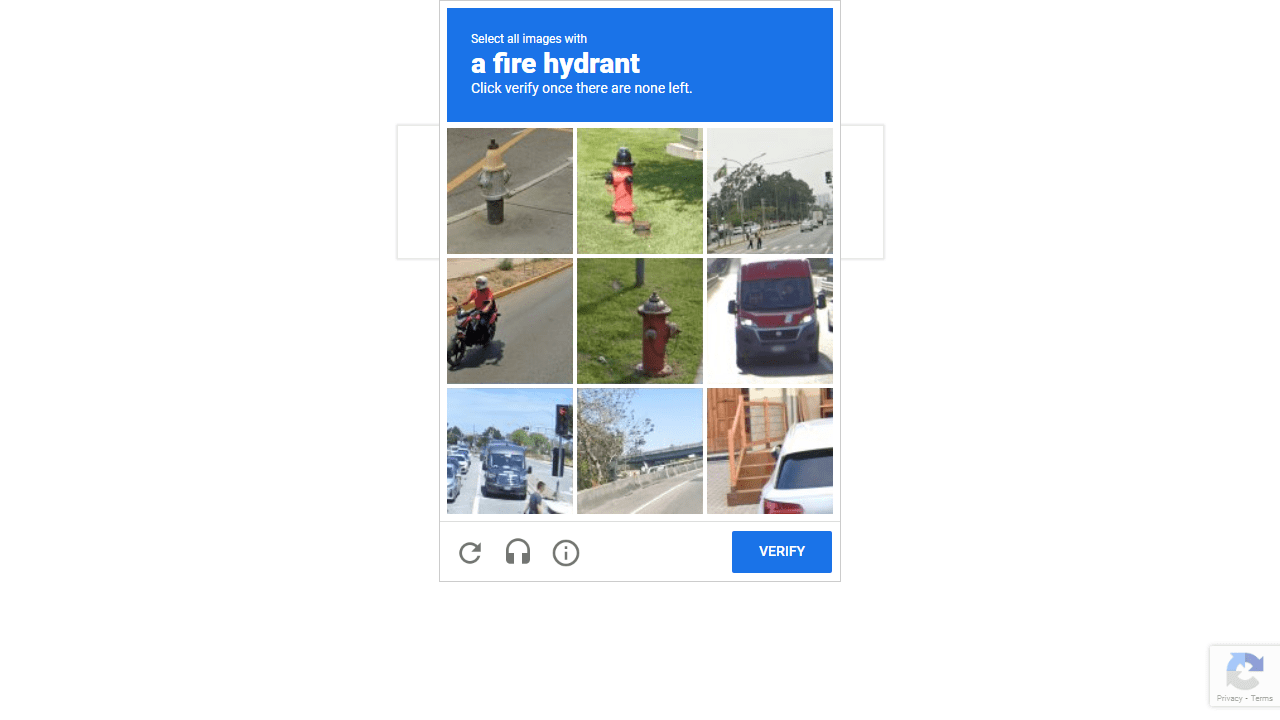This screenshot has width=1280, height=720.
Task: Click the VERIFY button
Action: pos(782,552)
